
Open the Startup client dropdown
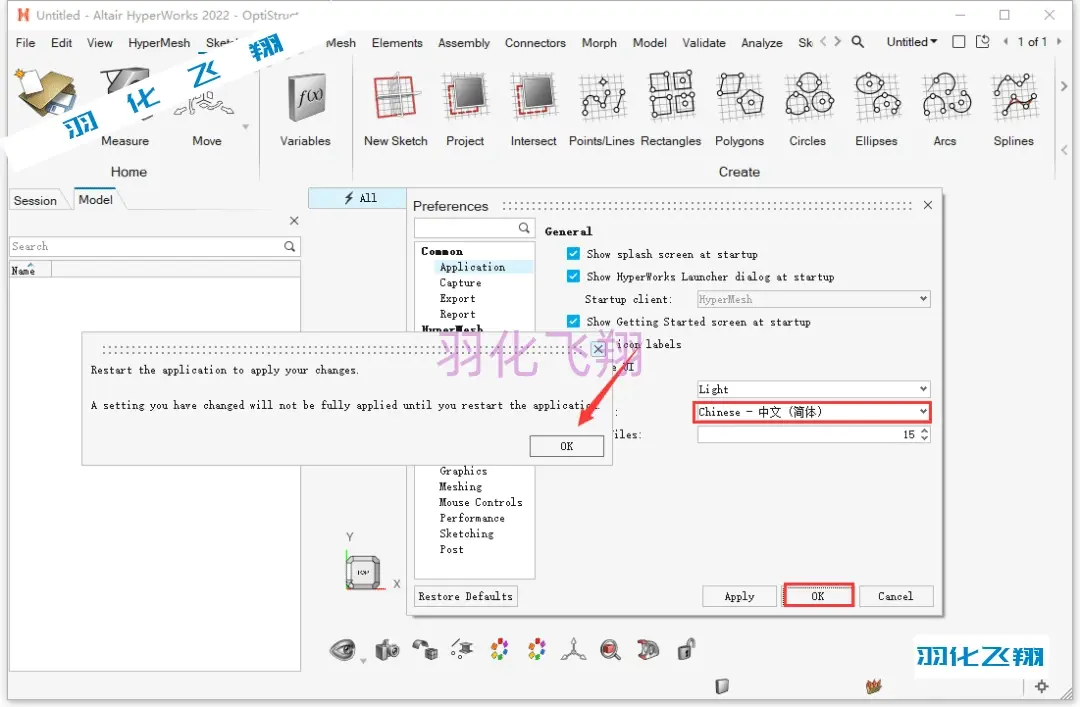[813, 299]
